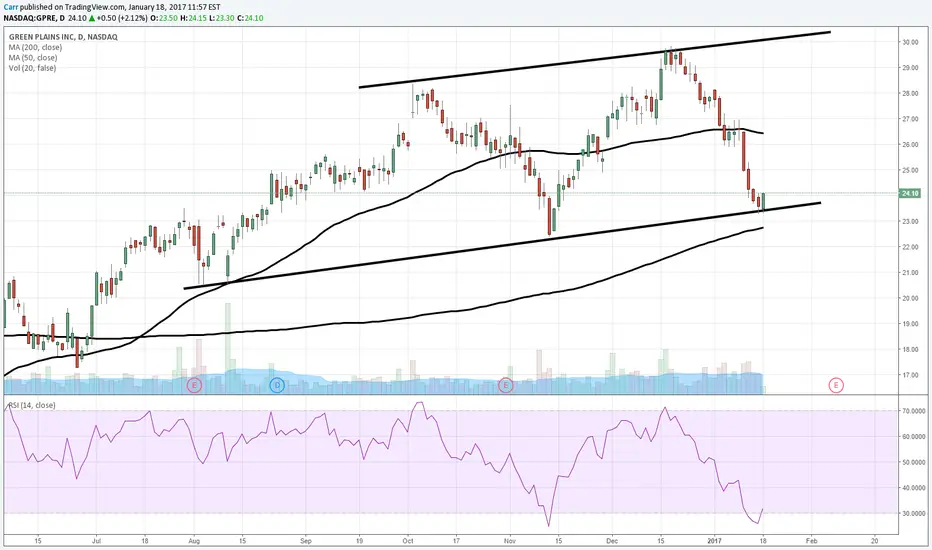This screenshot has height=550, width=932.
Task: Select the MA (50, close) indicator label
Action: [x=33, y=58]
